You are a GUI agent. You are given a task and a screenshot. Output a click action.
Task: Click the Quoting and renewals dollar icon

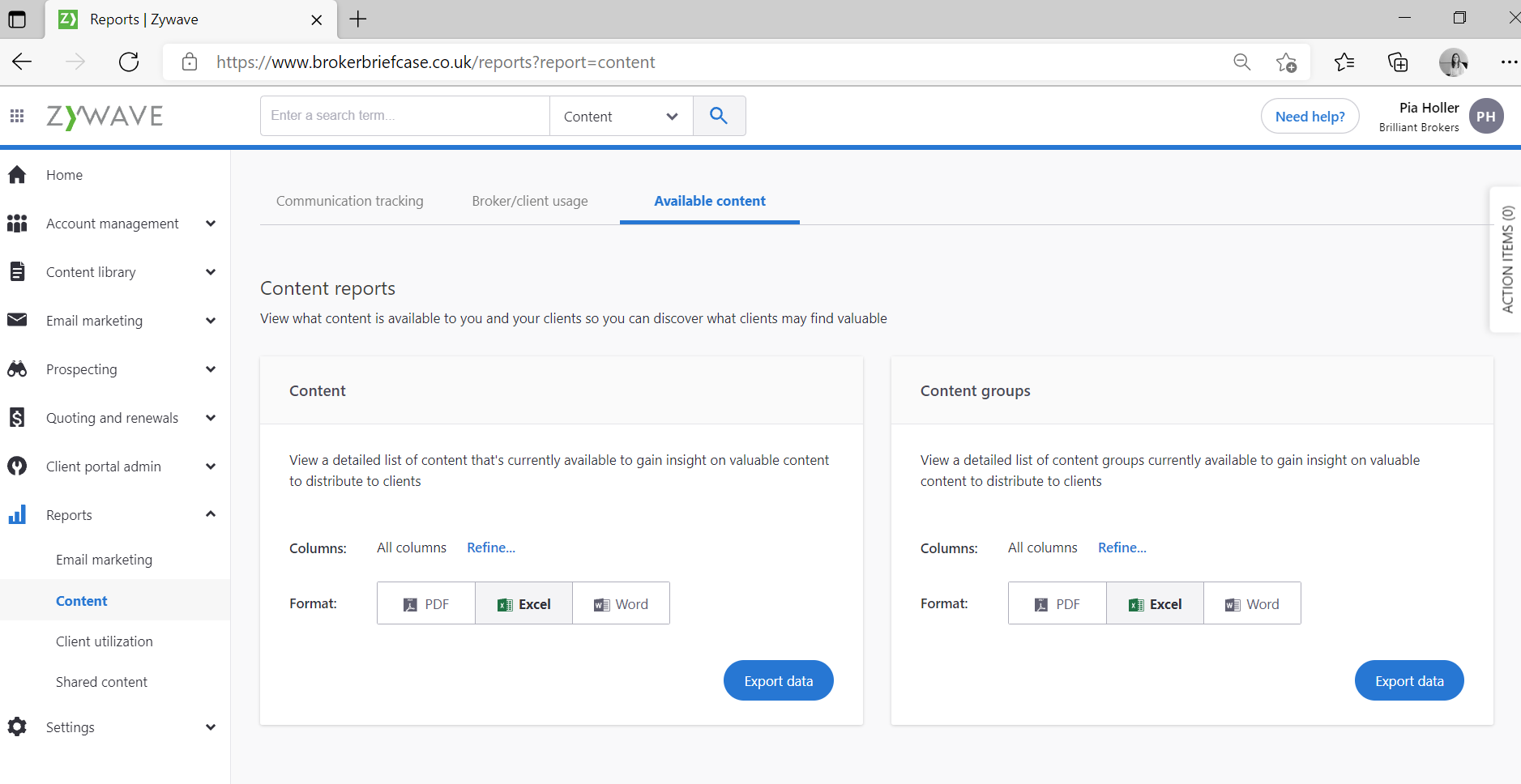pyautogui.click(x=17, y=417)
